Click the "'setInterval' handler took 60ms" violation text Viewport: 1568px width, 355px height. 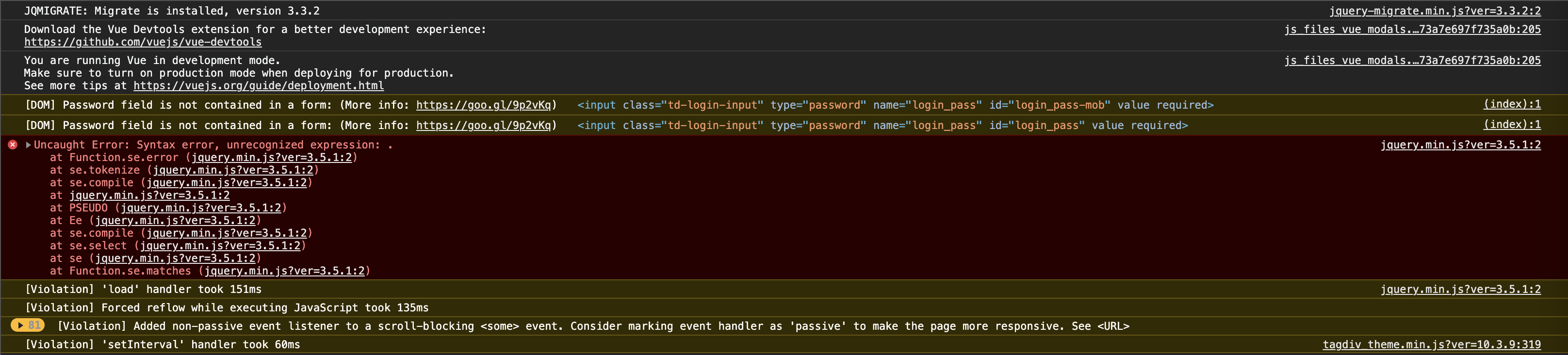pyautogui.click(x=163, y=345)
